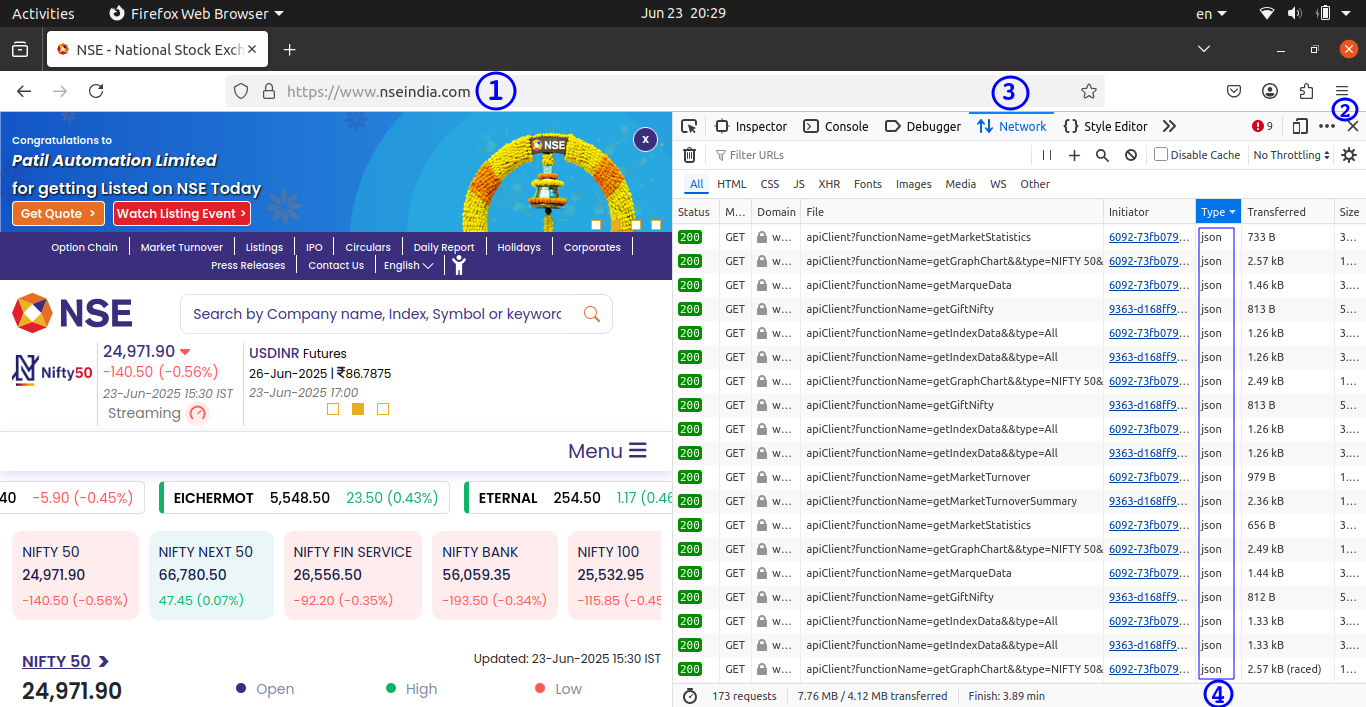Switch to the Console tab
The image size is (1366, 707).
(x=836, y=126)
